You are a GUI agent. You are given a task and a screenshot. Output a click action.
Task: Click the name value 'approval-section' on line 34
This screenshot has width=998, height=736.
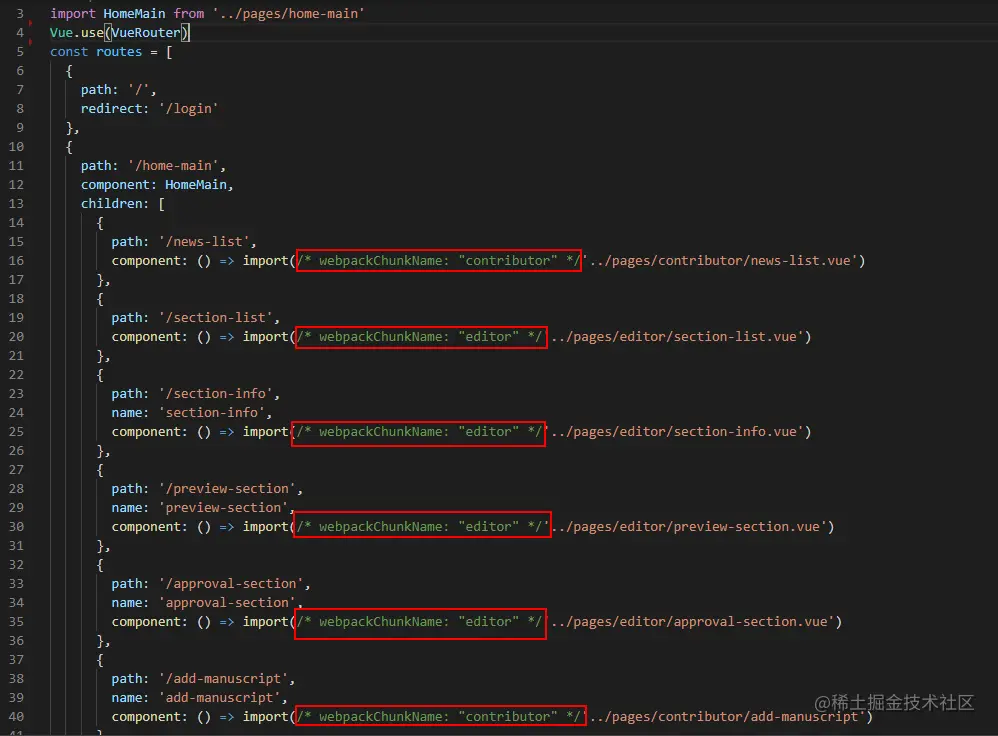click(x=227, y=603)
